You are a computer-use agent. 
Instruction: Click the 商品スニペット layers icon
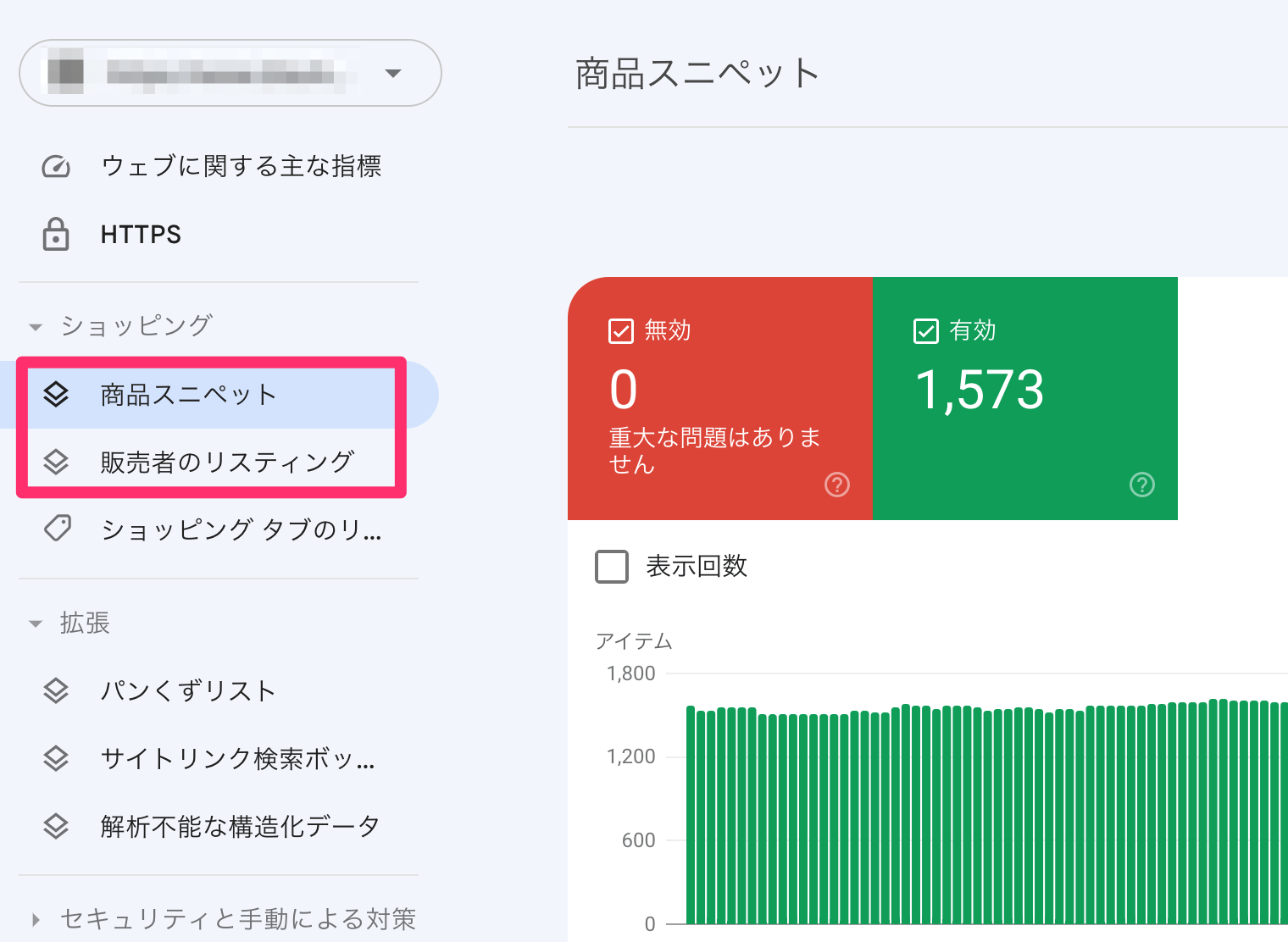coord(56,394)
